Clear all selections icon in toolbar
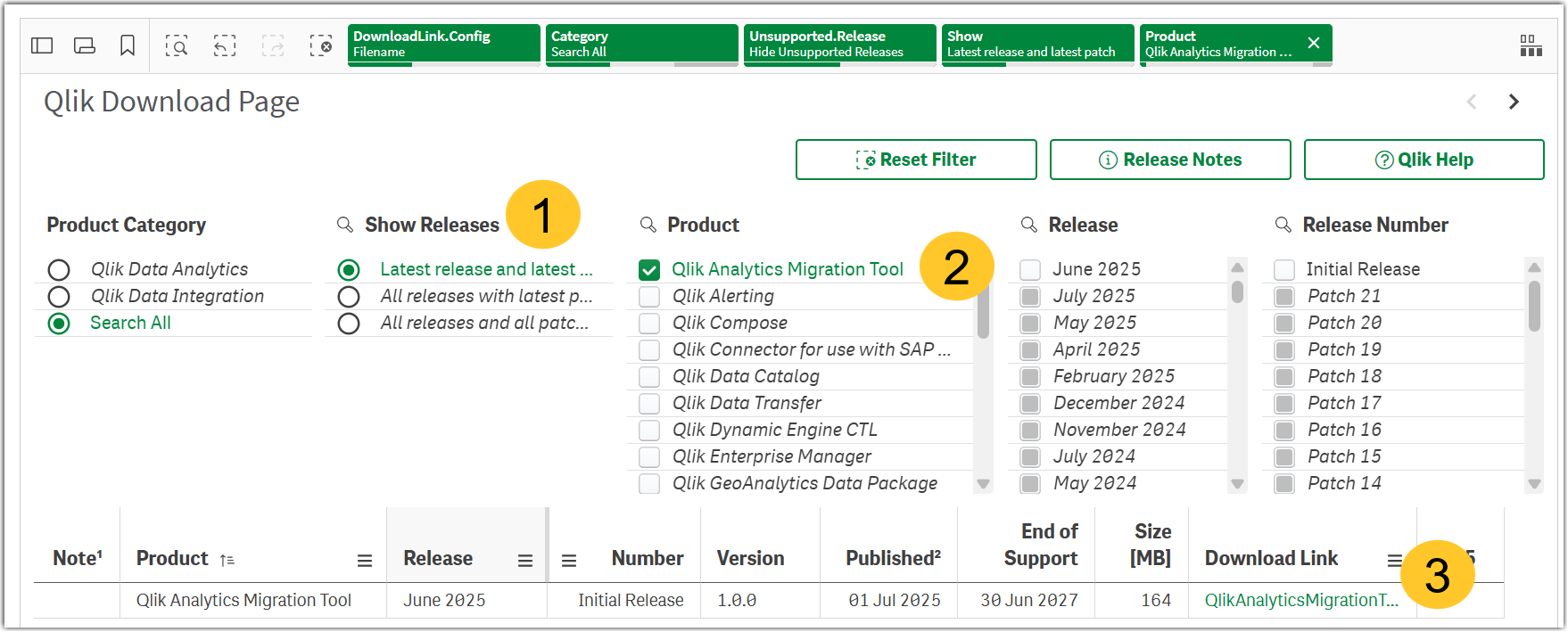 coord(321,45)
